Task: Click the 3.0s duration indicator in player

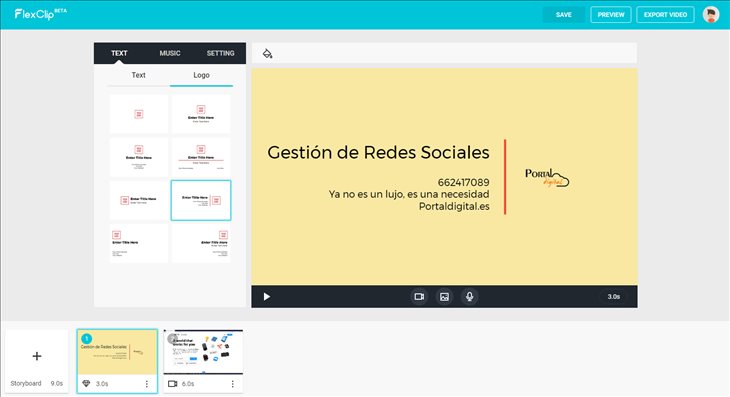Action: pyautogui.click(x=614, y=296)
